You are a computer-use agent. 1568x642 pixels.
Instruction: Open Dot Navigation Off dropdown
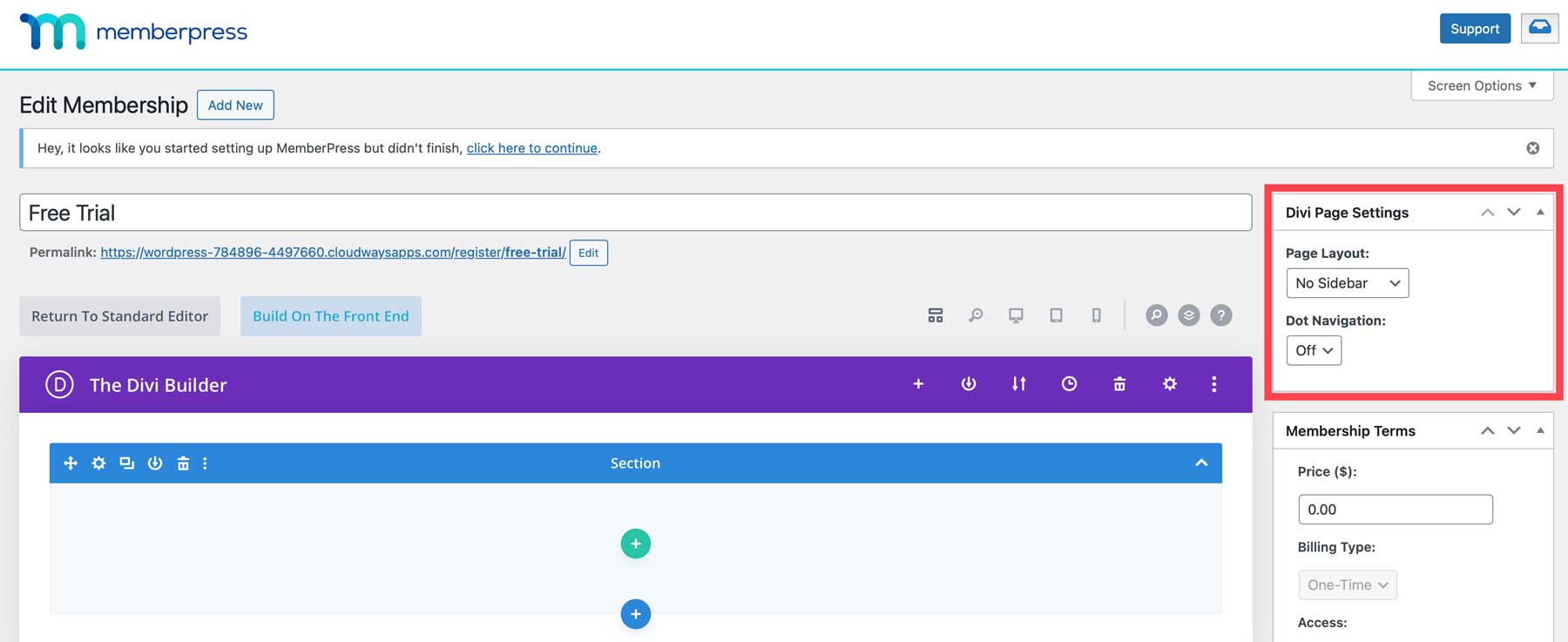coord(1314,350)
